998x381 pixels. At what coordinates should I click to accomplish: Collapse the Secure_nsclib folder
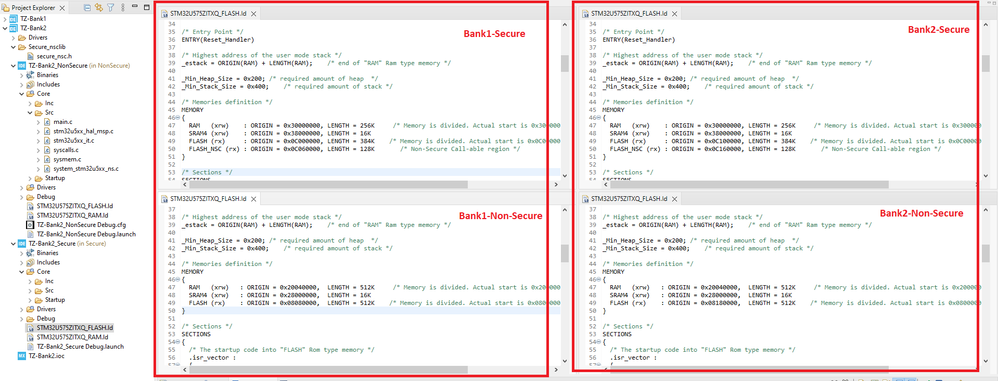click(13, 46)
